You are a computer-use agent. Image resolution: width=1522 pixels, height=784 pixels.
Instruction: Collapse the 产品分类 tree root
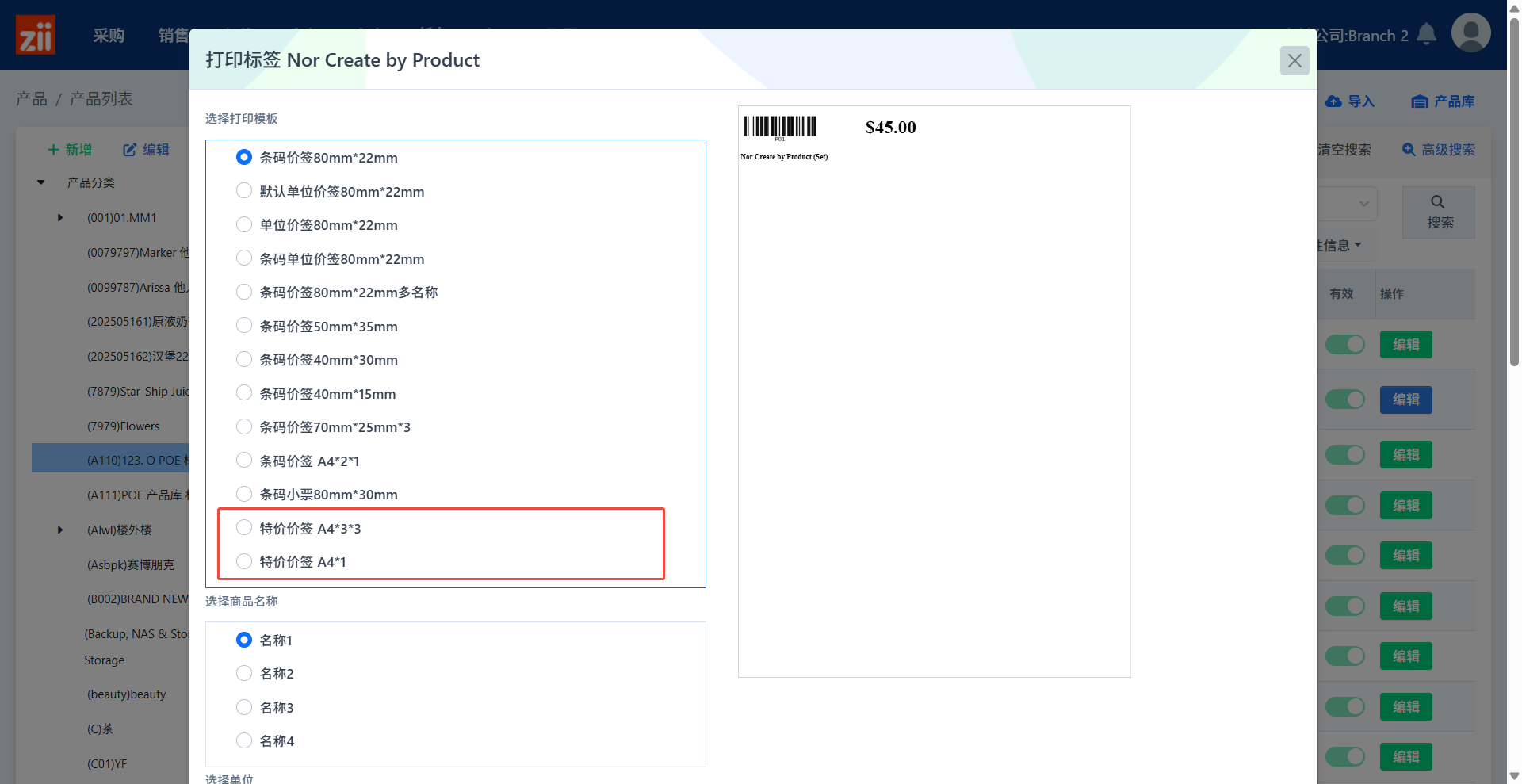(x=41, y=183)
